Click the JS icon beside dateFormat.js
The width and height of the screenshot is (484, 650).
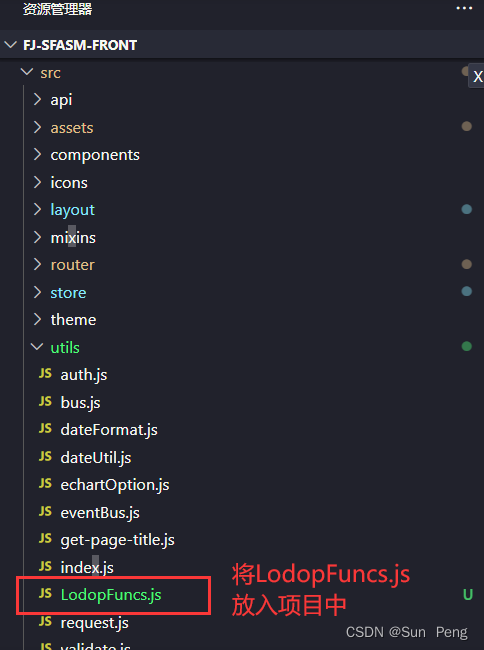point(45,429)
